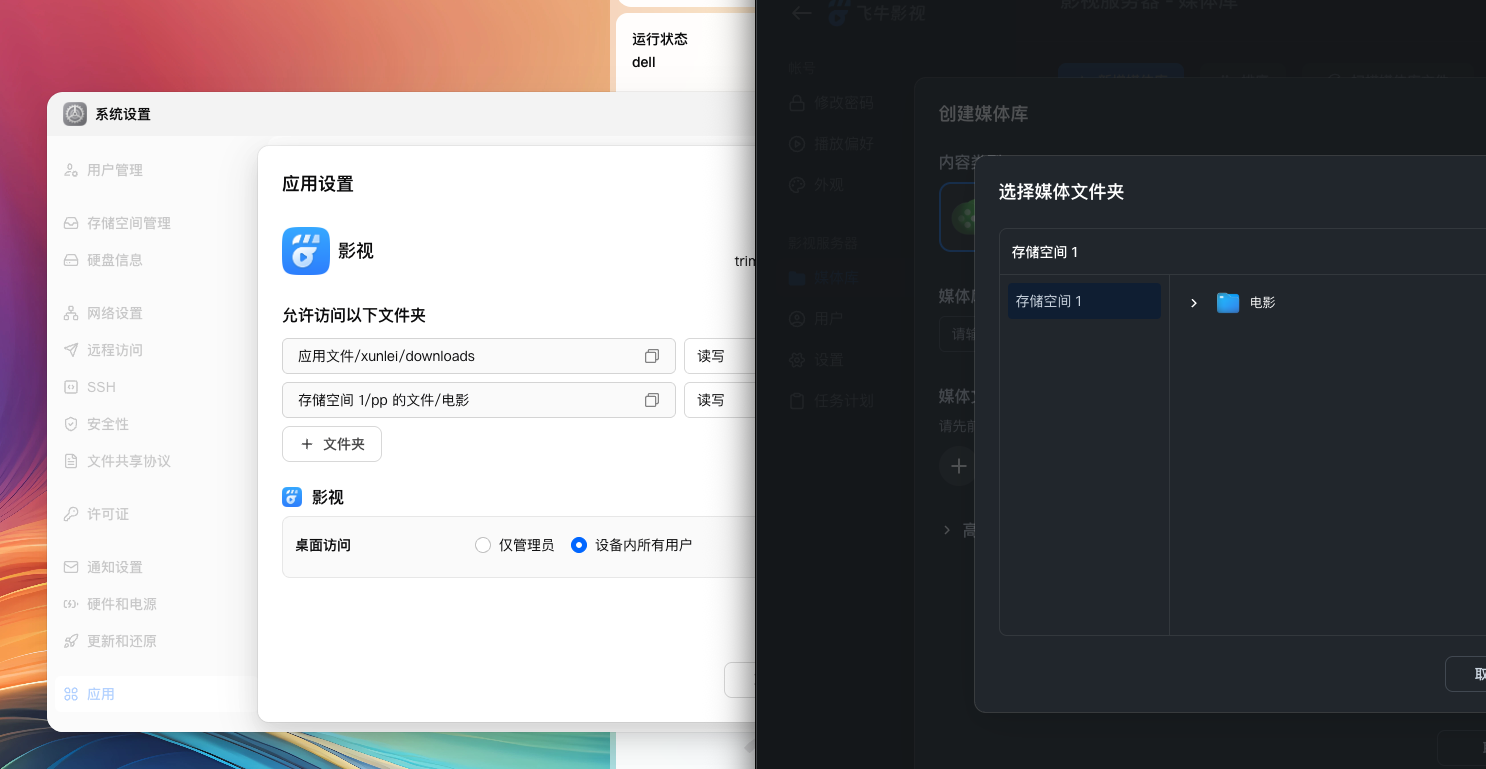The image size is (1486, 769).
Task: Select the blue 电影 folder icon
Action: click(1228, 302)
